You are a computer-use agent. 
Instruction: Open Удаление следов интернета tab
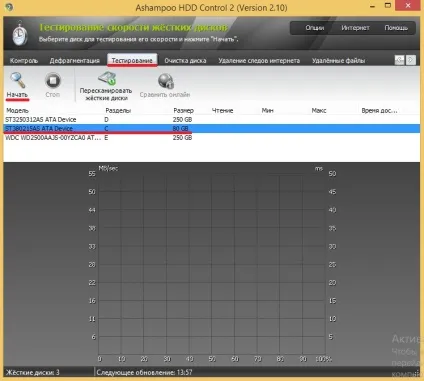[259, 60]
